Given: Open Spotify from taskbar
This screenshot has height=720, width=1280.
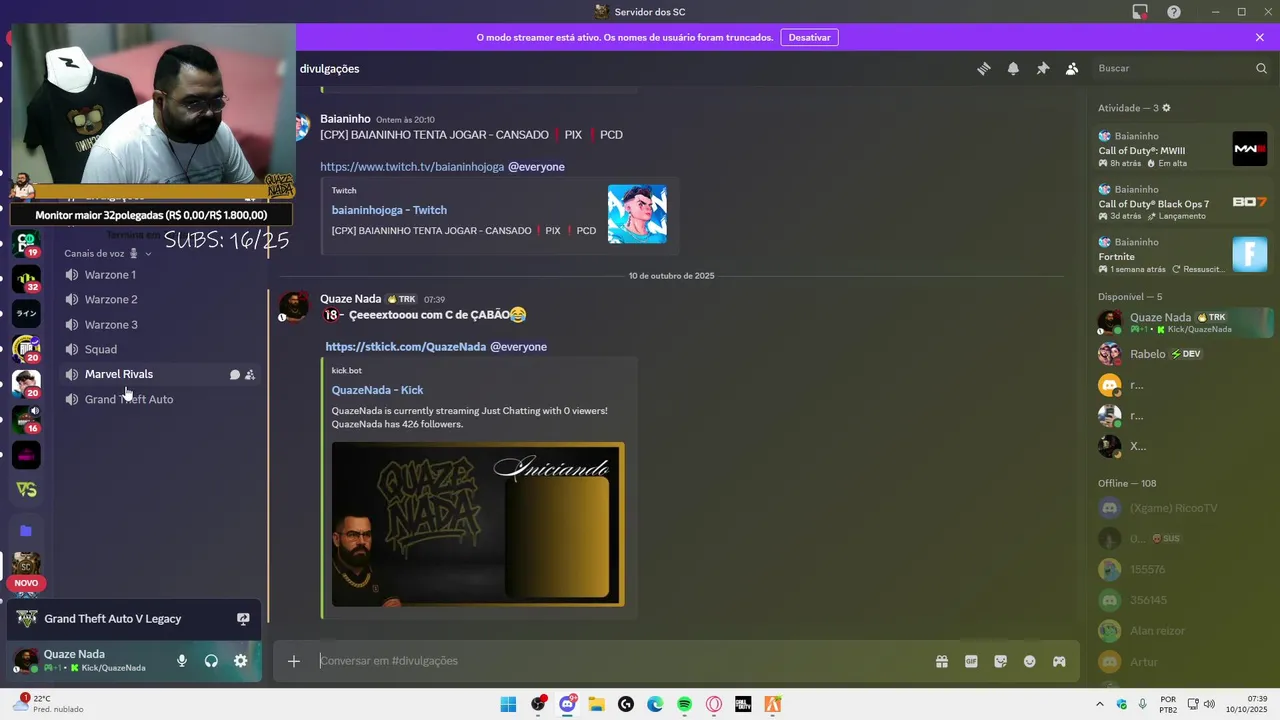Looking at the screenshot, I should click(x=684, y=704).
